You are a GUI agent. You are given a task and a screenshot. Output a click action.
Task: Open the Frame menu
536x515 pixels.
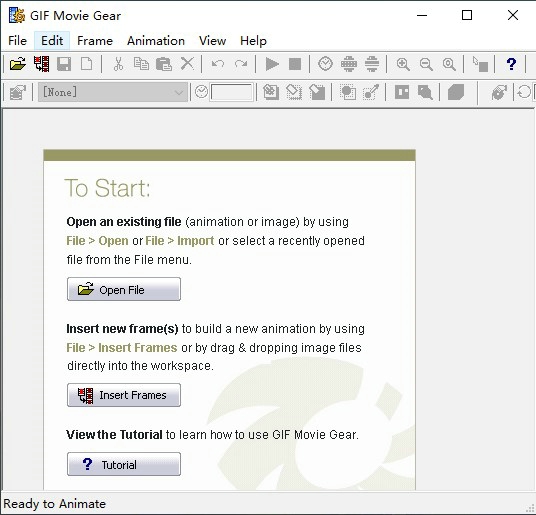pyautogui.click(x=95, y=41)
